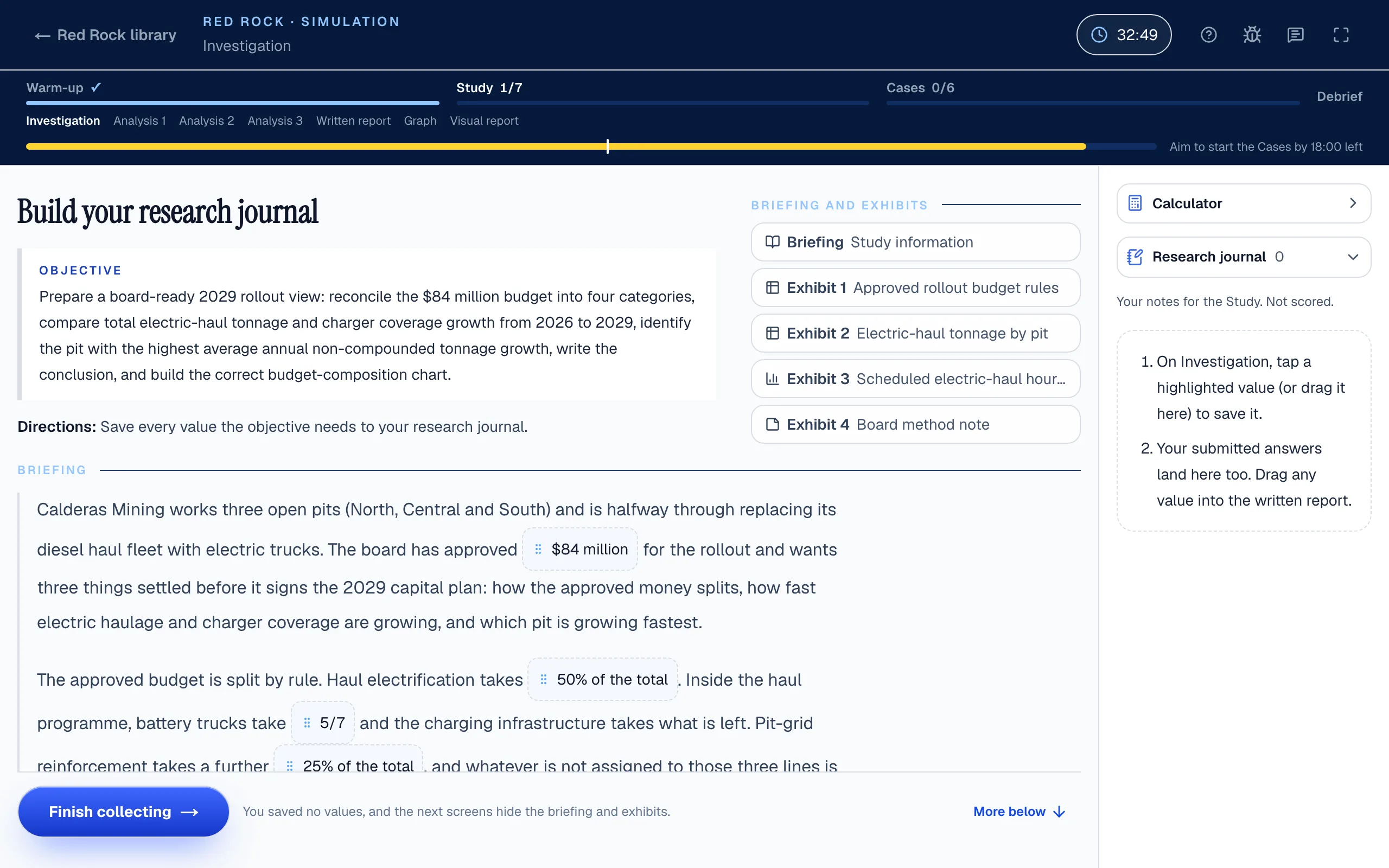The image size is (1389, 868).
Task: Open the bug report icon
Action: coord(1252,35)
